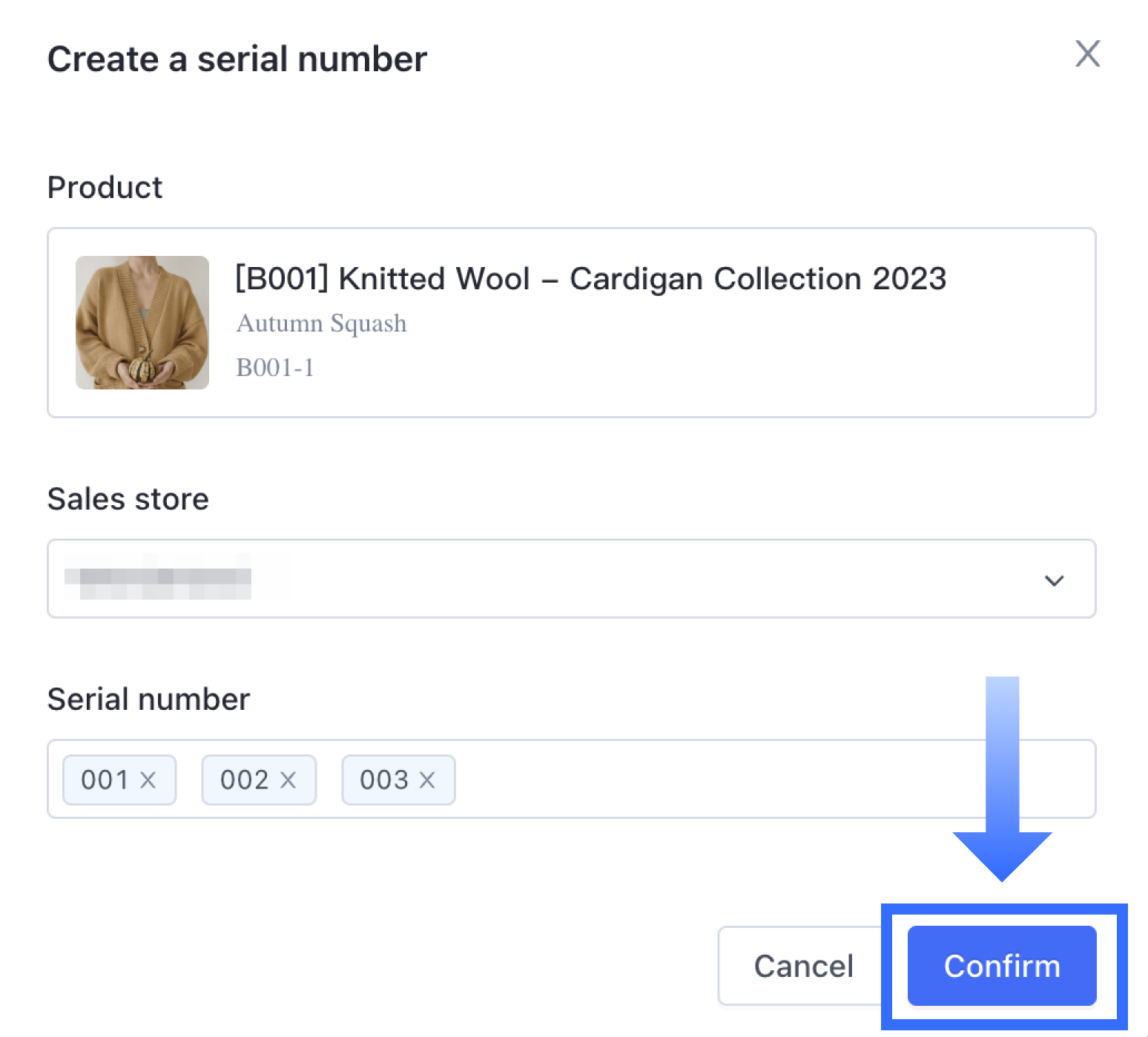
Task: Focus the empty Serial number input area
Action: coord(705,780)
